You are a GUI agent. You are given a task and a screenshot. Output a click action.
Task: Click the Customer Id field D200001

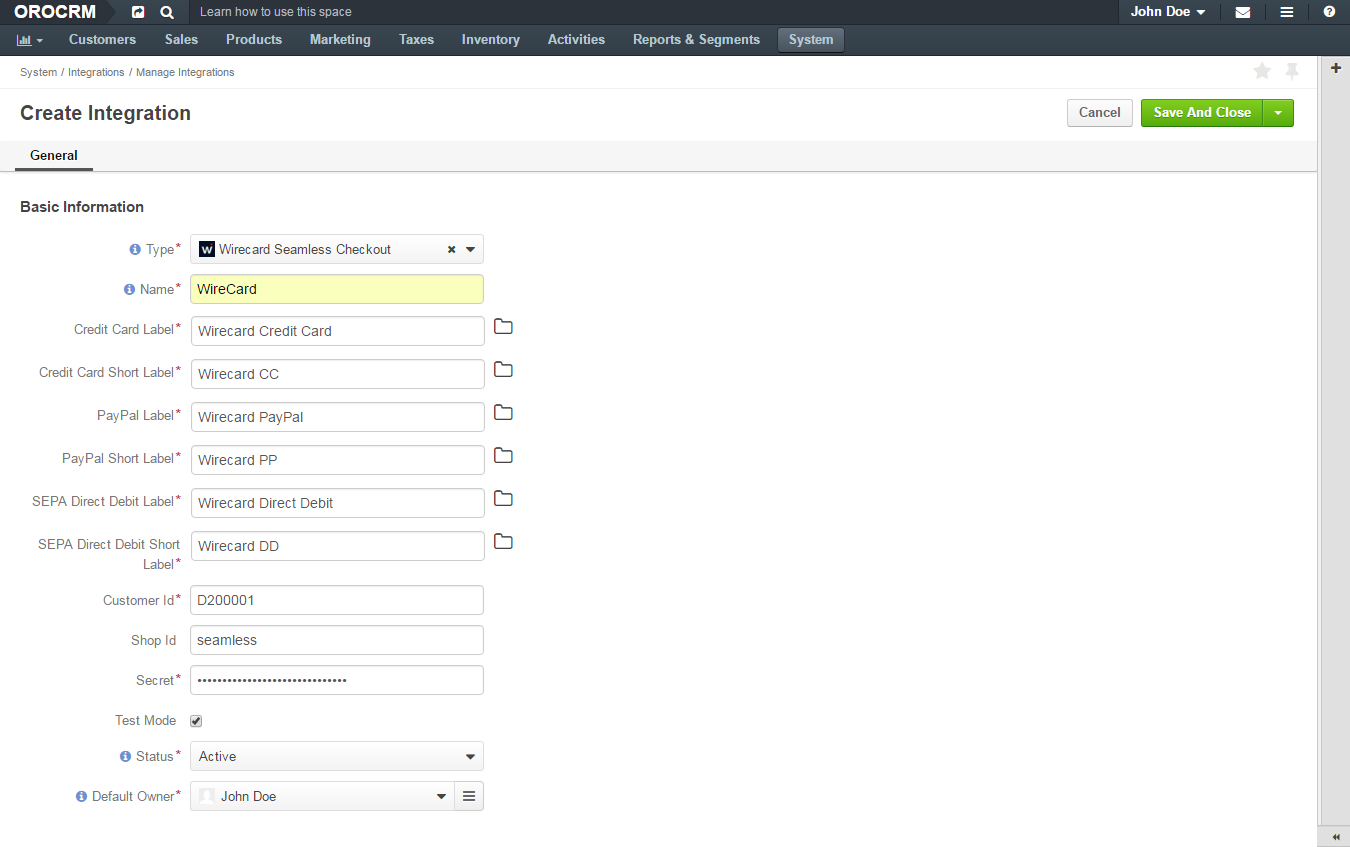tap(337, 600)
